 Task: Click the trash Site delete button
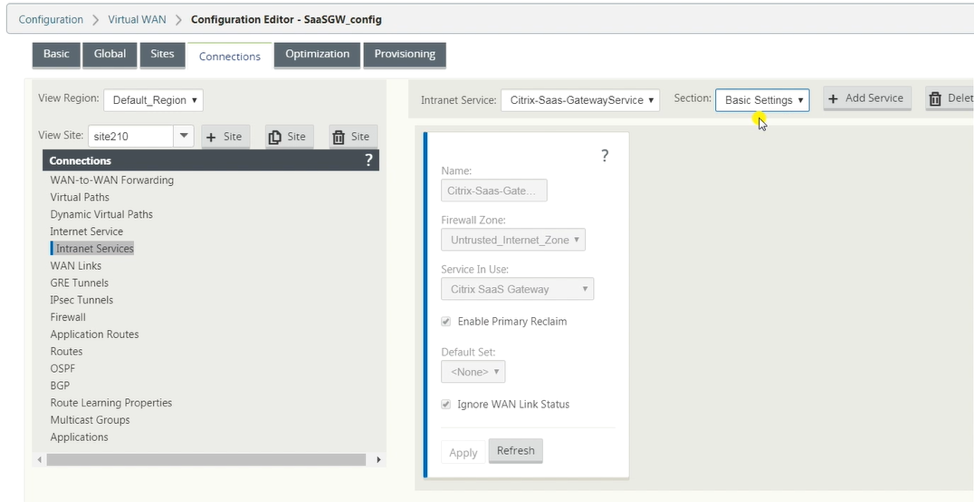pyautogui.click(x=353, y=137)
